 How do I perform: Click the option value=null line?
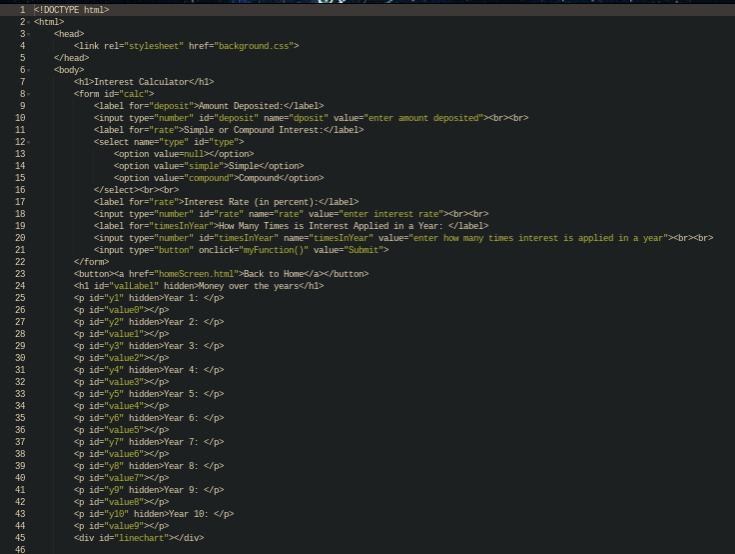pos(184,154)
